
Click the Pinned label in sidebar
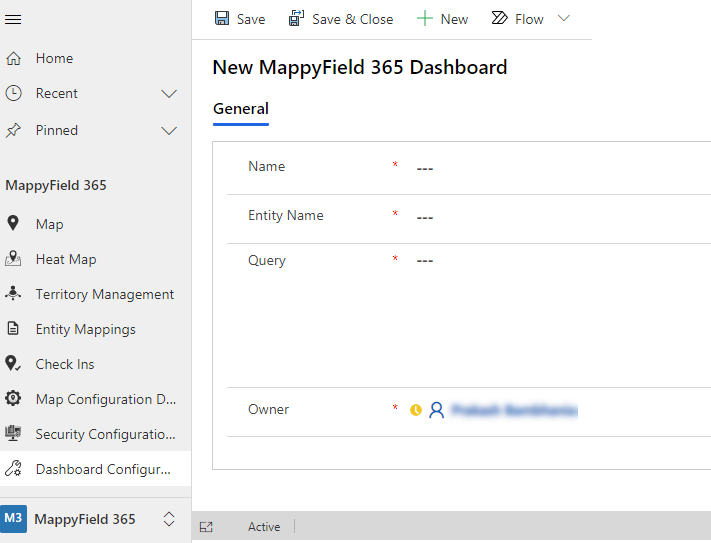[57, 131]
